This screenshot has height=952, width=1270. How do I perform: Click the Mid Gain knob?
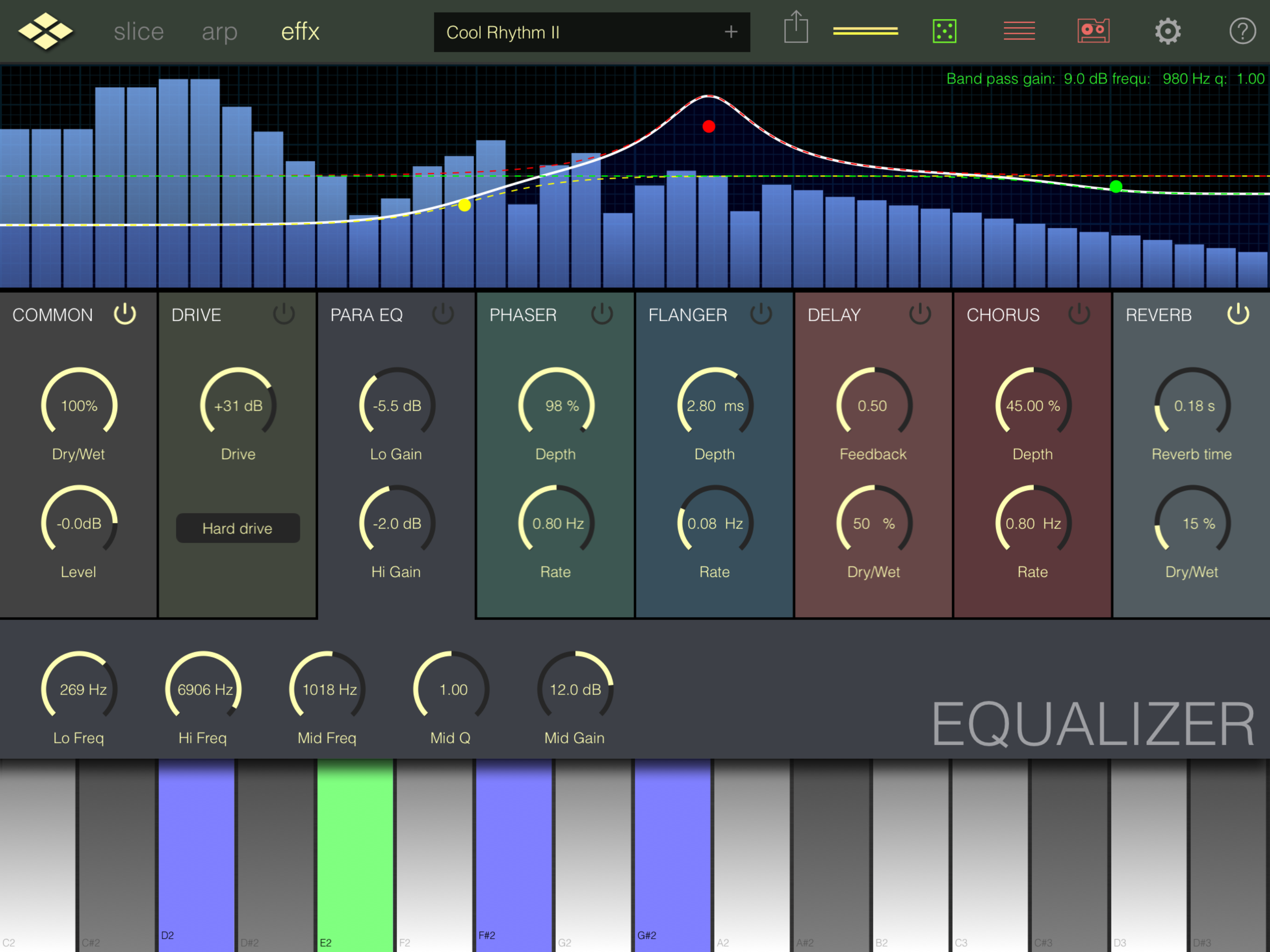pos(575,689)
